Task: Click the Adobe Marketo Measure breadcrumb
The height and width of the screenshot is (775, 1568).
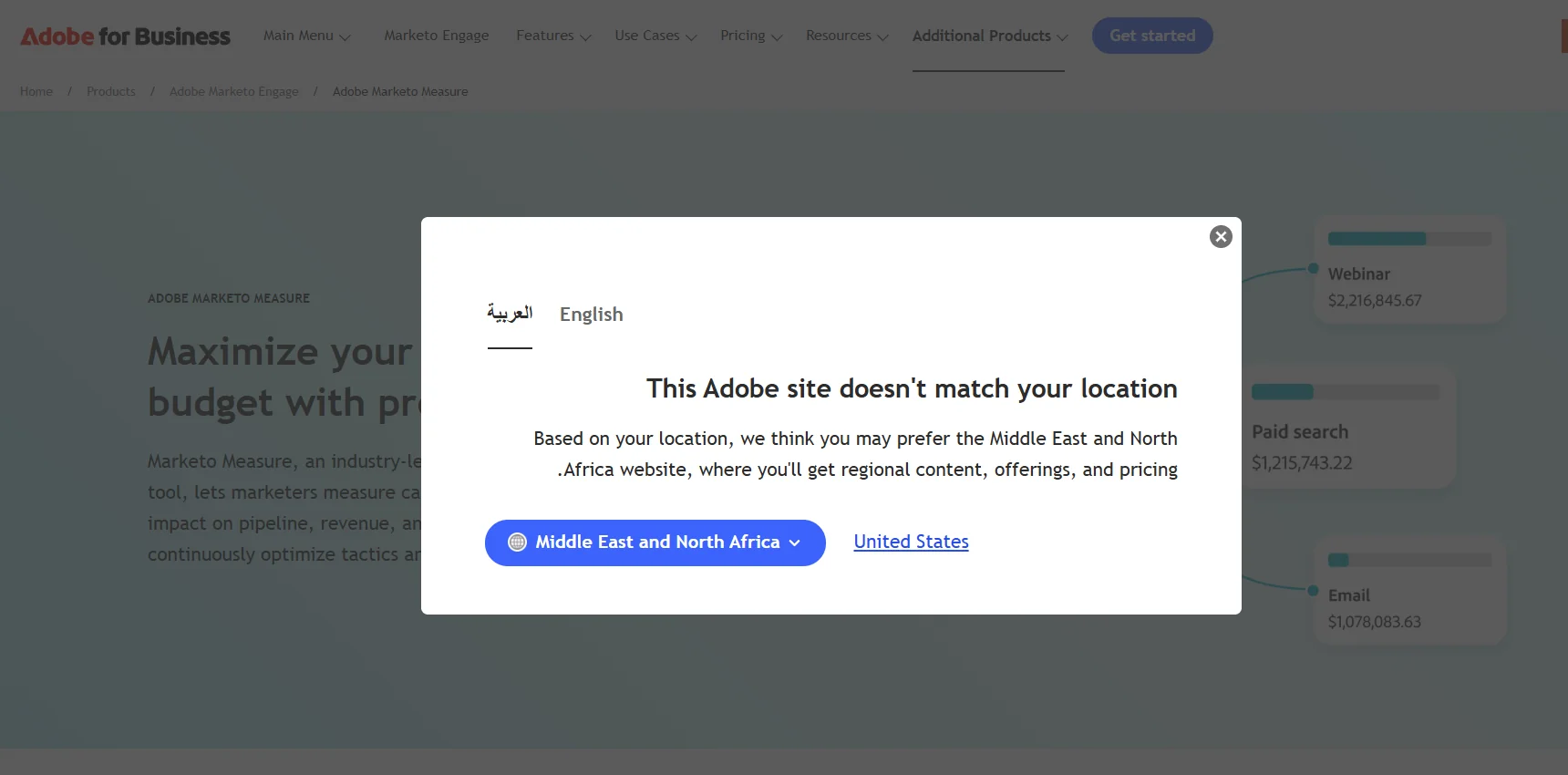Action: tap(400, 92)
